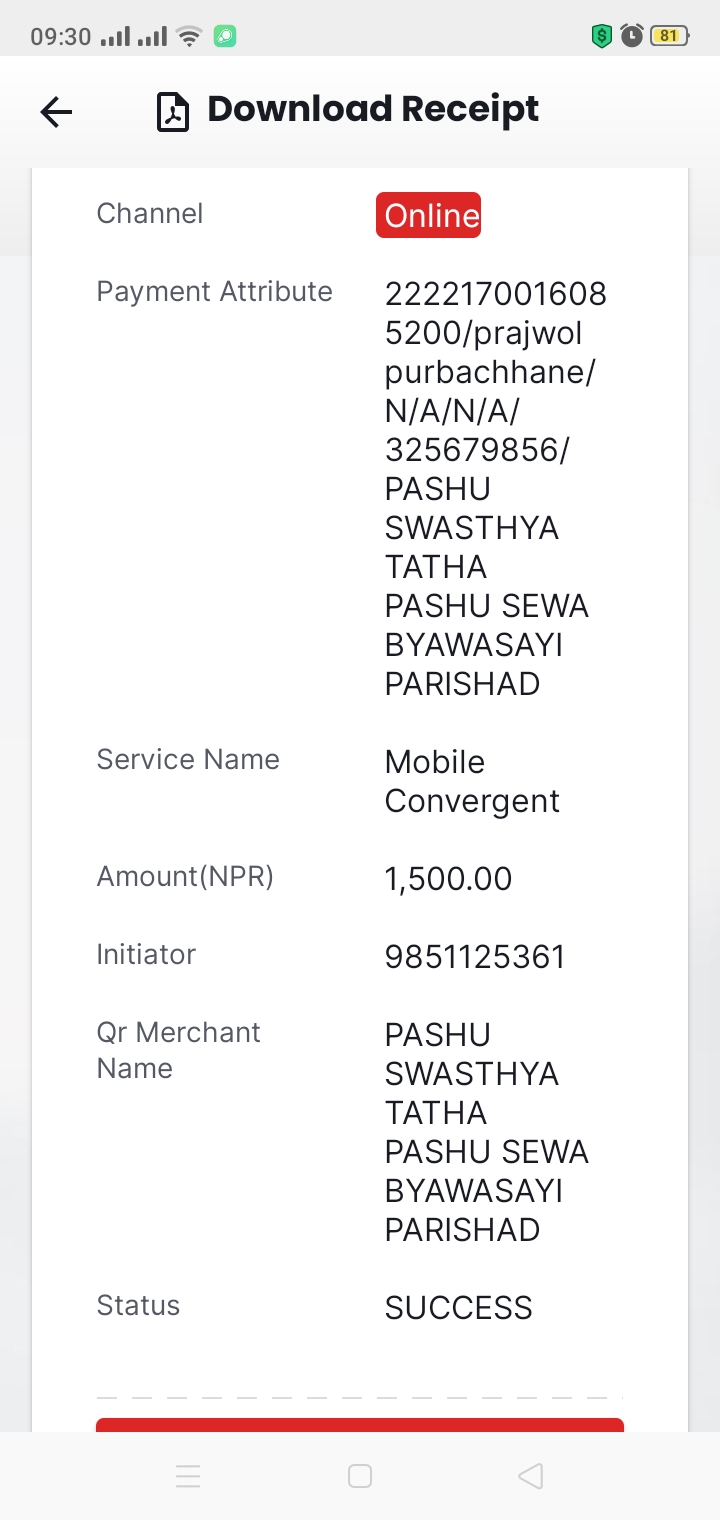Tap the SUCCESS status value
Viewport: 720px width, 1520px height.
point(458,1308)
